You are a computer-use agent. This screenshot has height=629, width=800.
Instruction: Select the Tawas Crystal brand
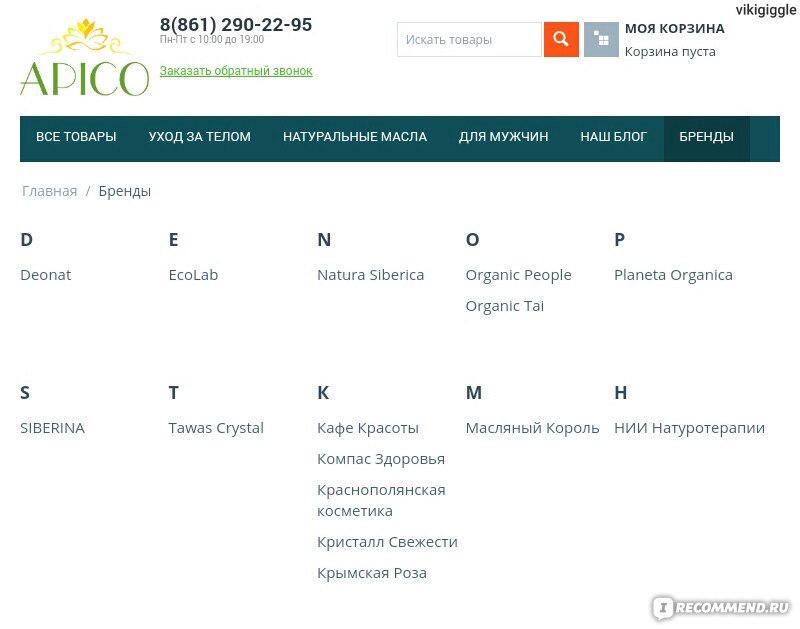click(216, 428)
